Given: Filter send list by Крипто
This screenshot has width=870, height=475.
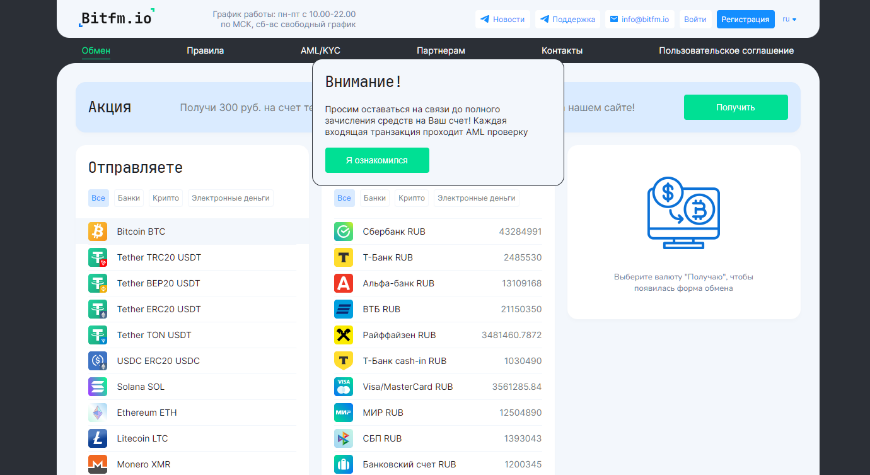Looking at the screenshot, I should 166,198.
